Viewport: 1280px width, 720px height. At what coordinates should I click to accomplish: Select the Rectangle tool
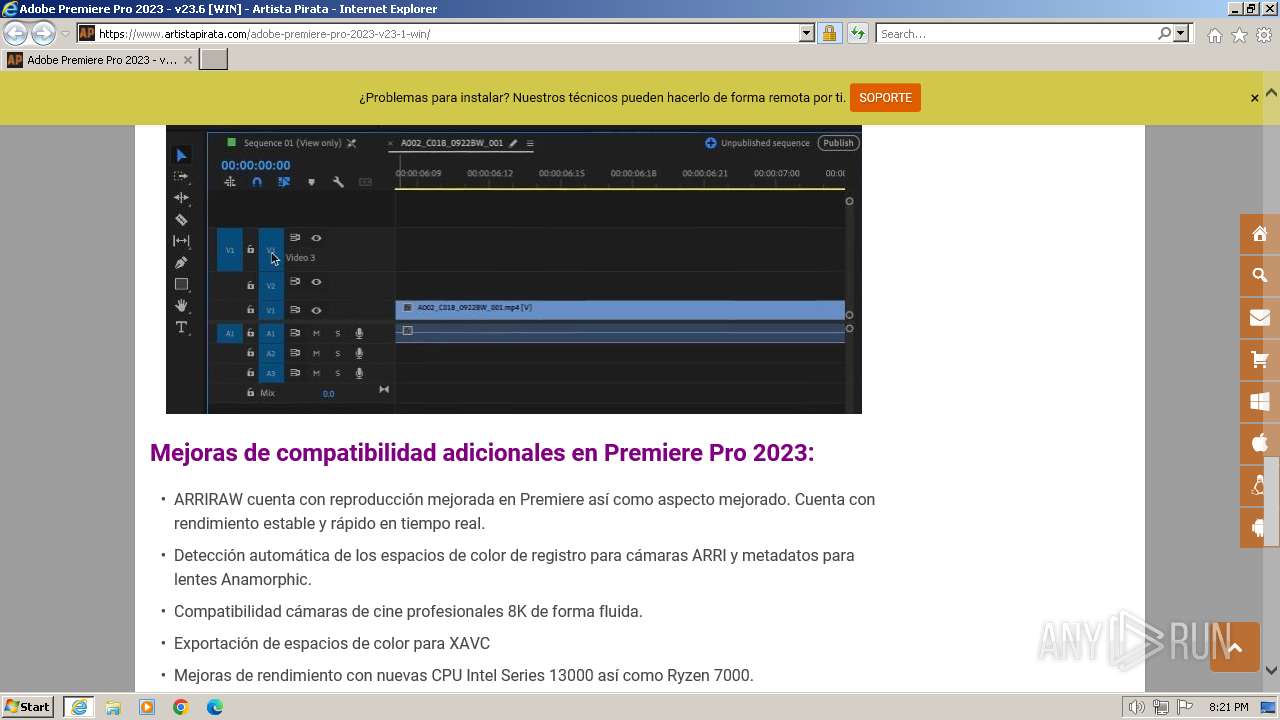click(181, 285)
